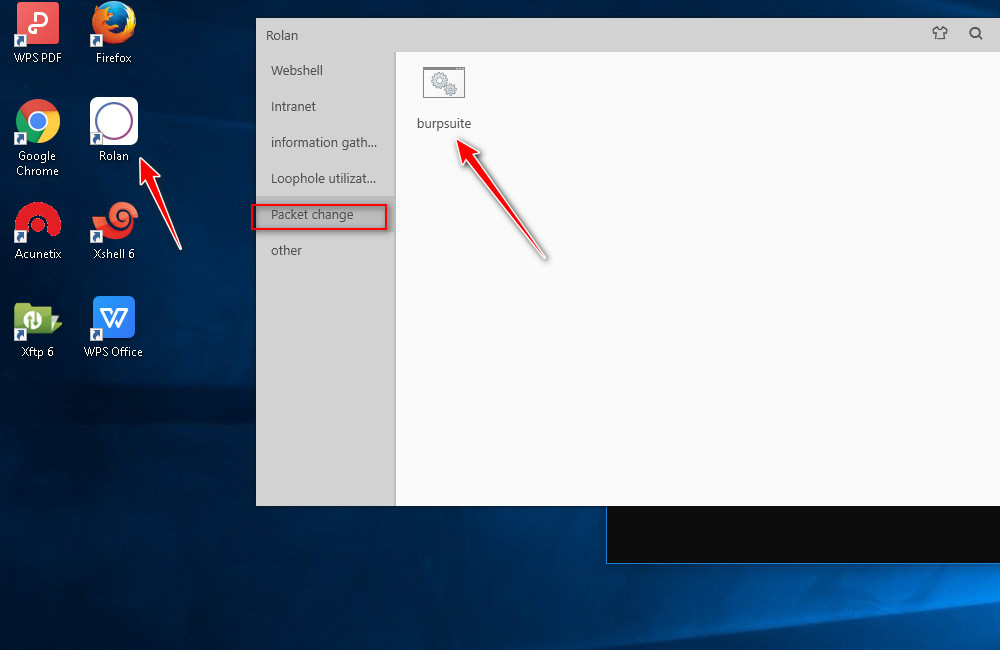Click the Rolan desktop shortcut icon
The image size is (1000, 650).
pos(114,122)
